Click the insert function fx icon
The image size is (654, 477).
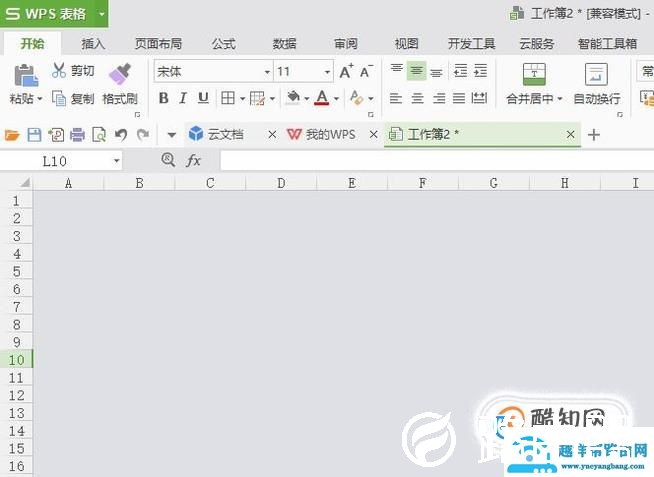pyautogui.click(x=193, y=161)
